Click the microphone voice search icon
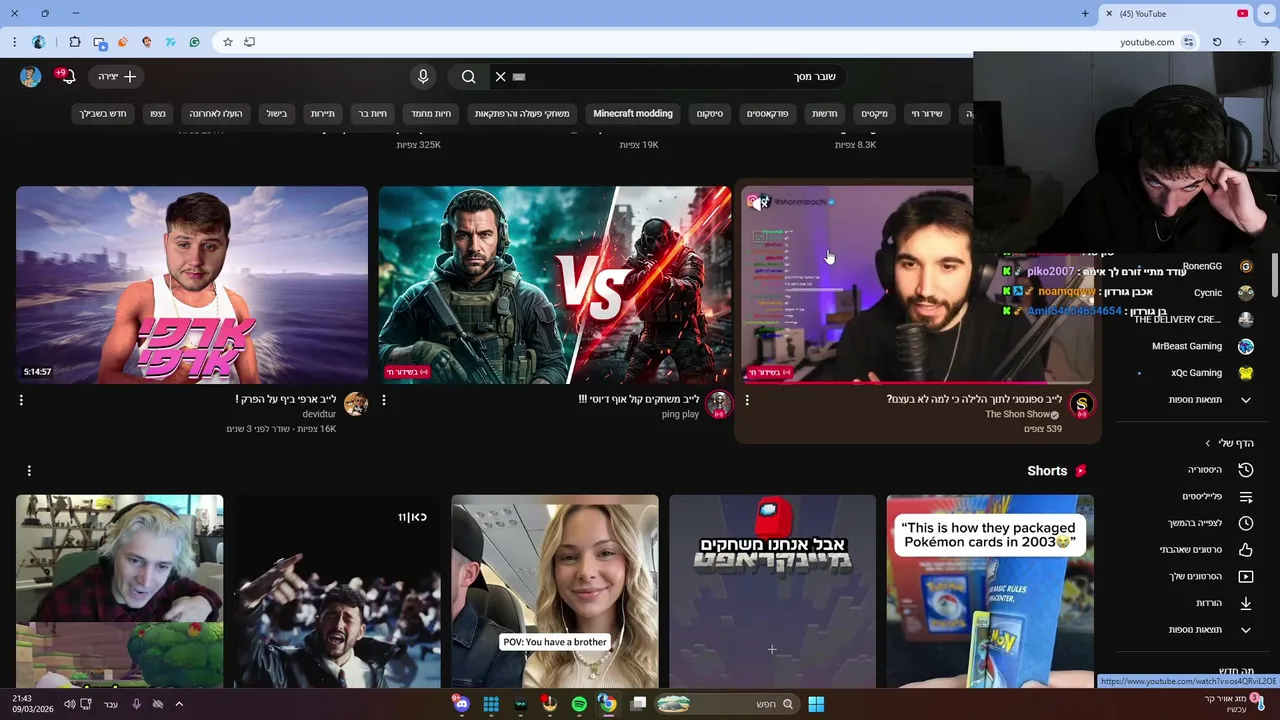1280x720 pixels. click(423, 77)
